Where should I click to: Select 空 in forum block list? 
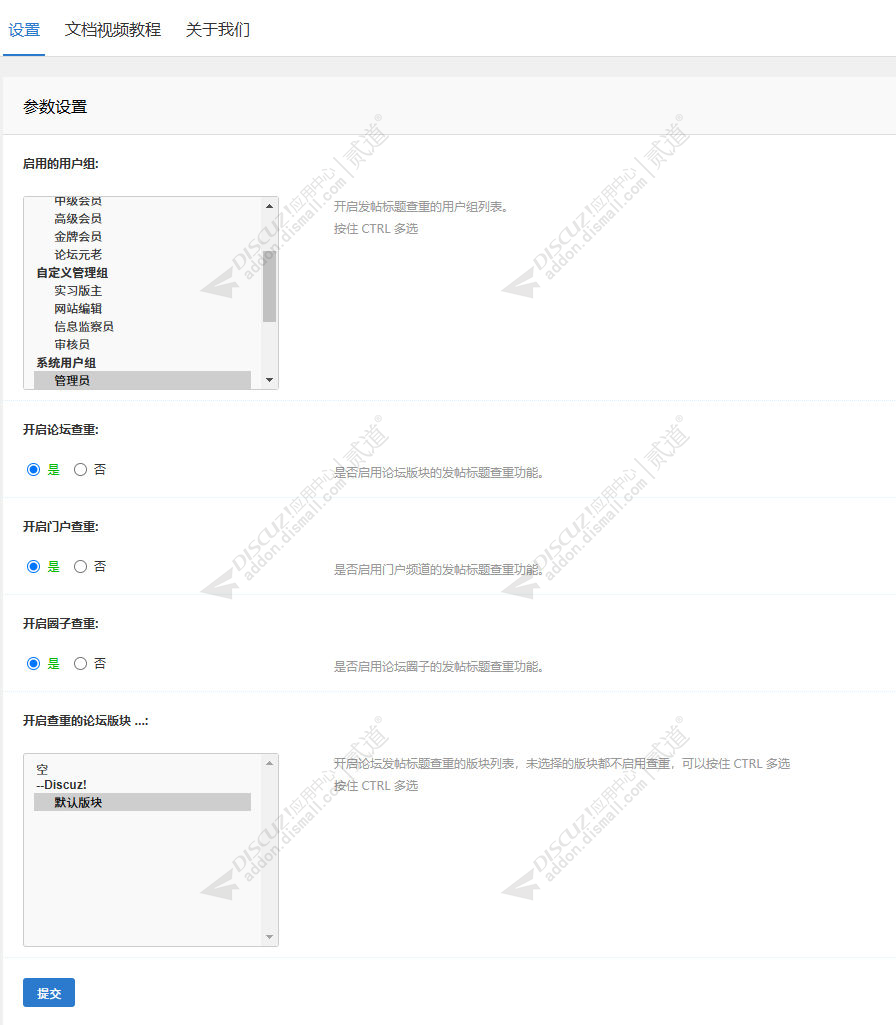coord(142,769)
